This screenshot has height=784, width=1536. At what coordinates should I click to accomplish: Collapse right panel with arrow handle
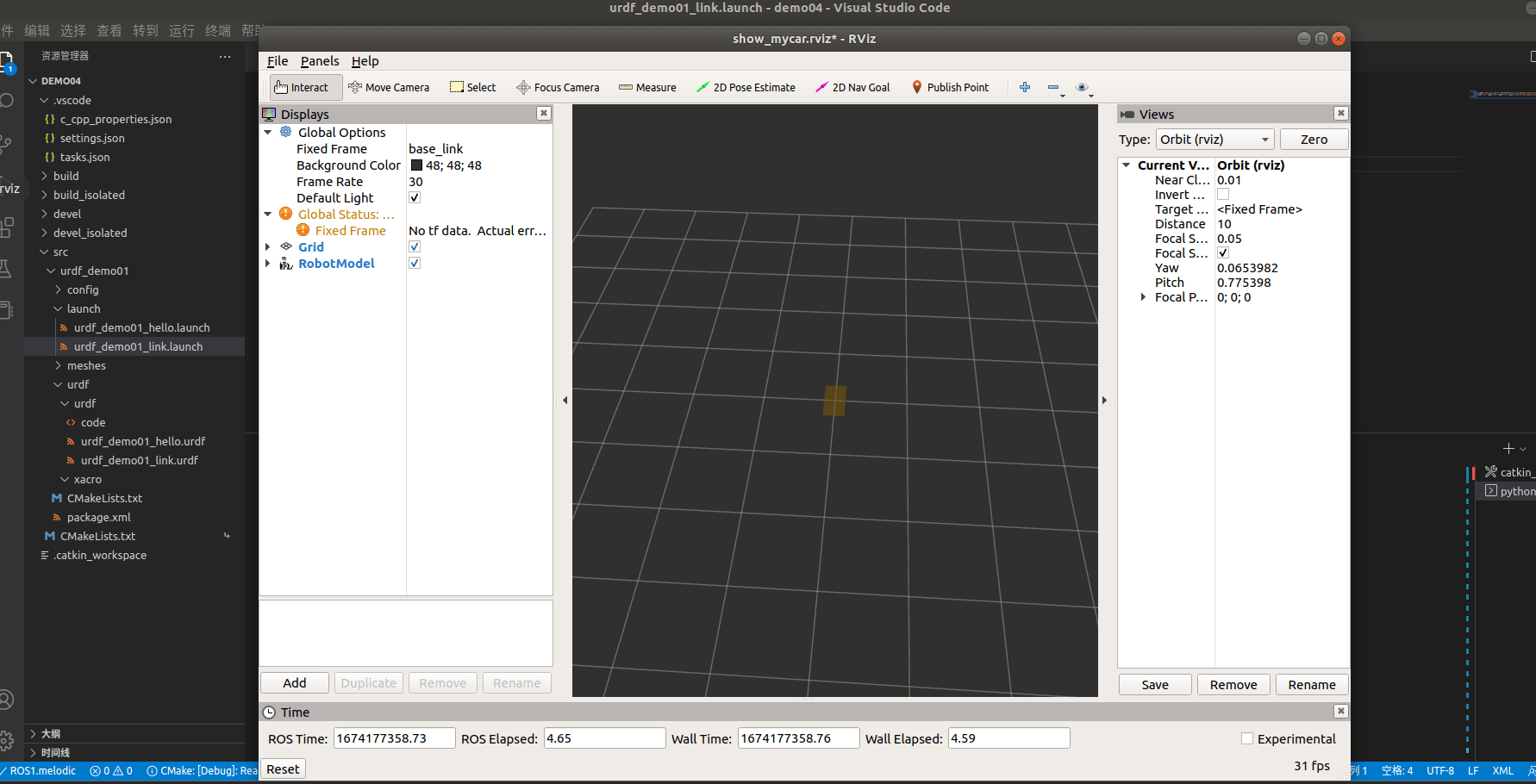click(x=1104, y=400)
